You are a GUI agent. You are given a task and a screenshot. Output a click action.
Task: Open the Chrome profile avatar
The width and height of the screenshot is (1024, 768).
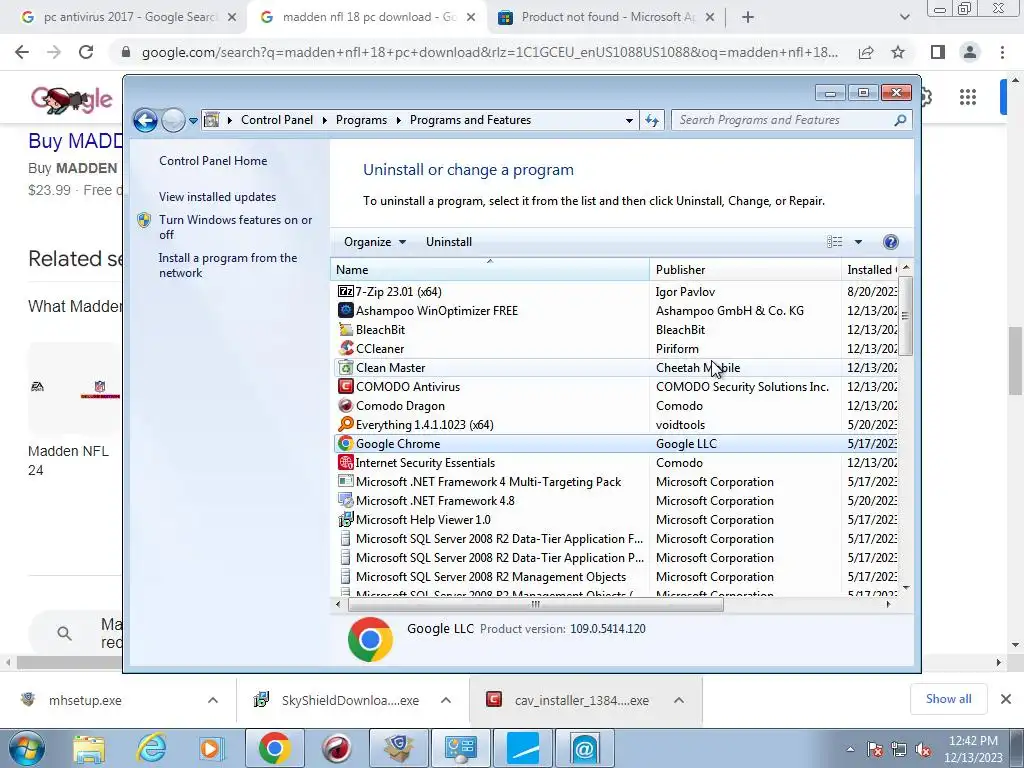click(x=970, y=52)
